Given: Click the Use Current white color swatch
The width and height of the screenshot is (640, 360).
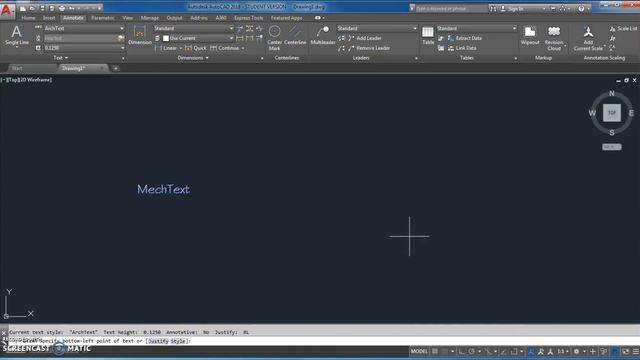Looking at the screenshot, I should [166, 38].
